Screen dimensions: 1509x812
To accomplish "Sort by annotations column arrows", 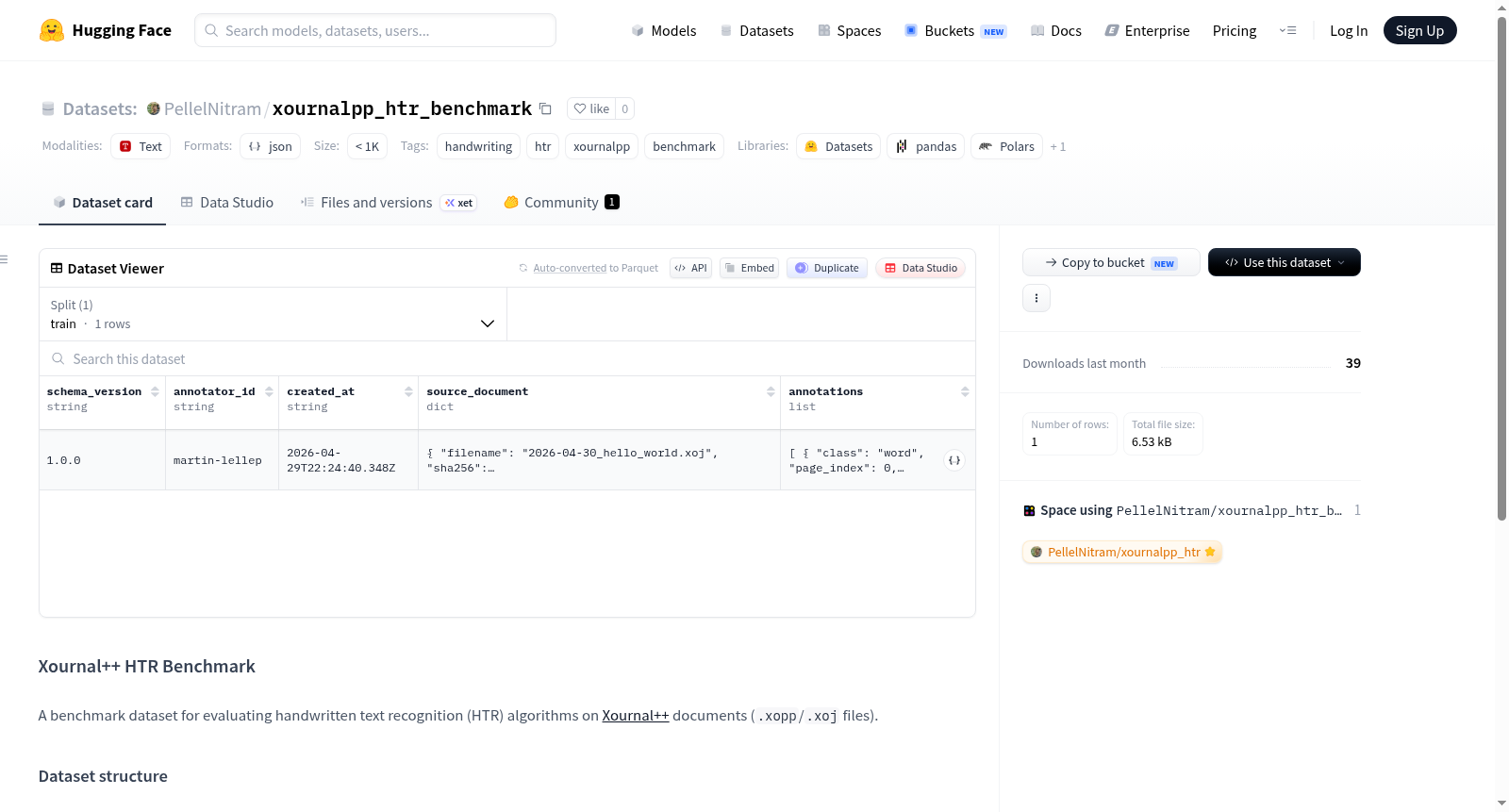I will pos(965,391).
